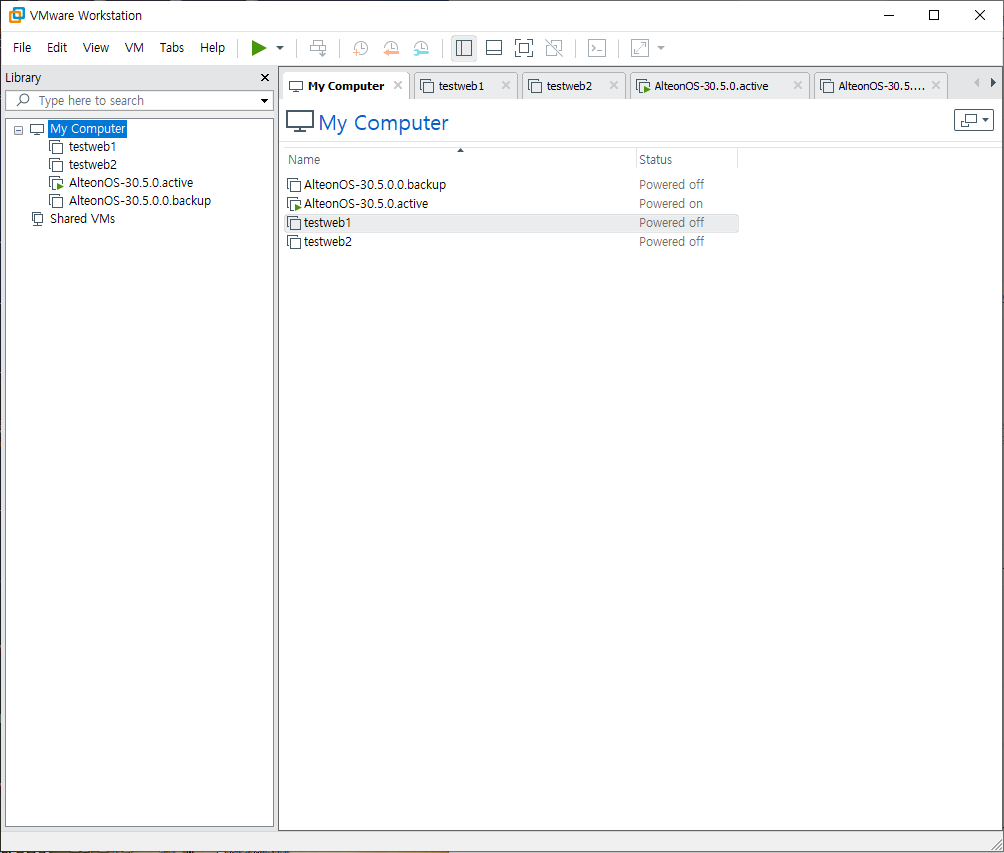Click the testweb1 VM icon in list

294,223
